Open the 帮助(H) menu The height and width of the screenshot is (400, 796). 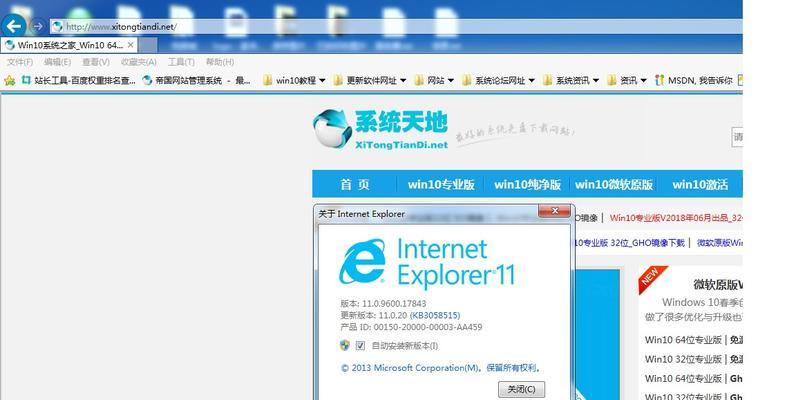(x=220, y=62)
